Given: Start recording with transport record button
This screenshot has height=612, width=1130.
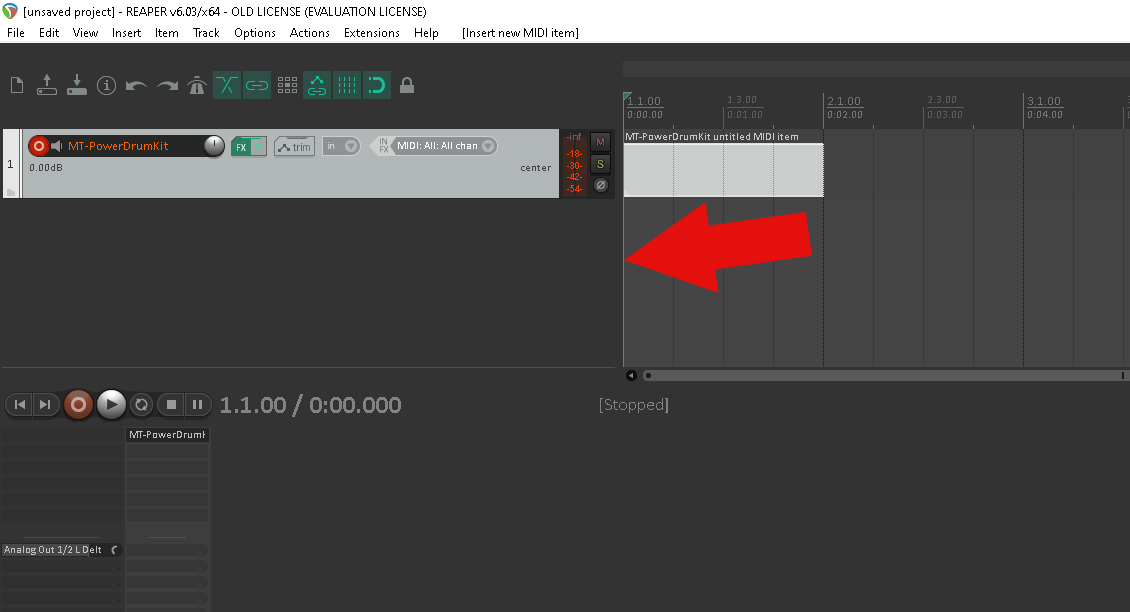Looking at the screenshot, I should click(79, 405).
